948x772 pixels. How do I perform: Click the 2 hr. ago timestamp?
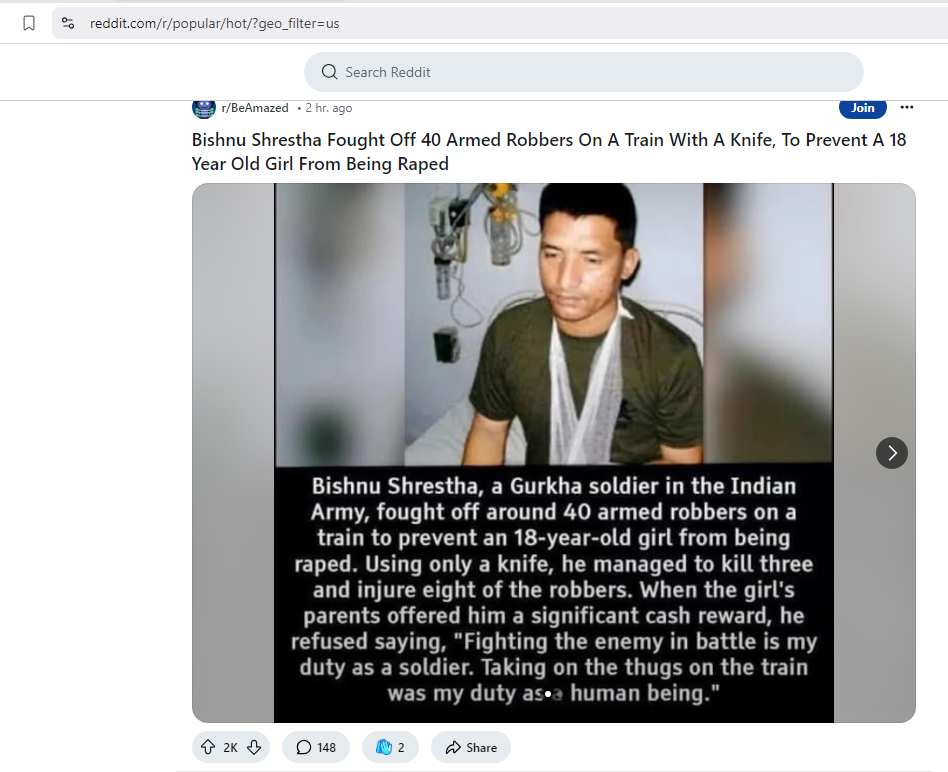pyautogui.click(x=328, y=108)
